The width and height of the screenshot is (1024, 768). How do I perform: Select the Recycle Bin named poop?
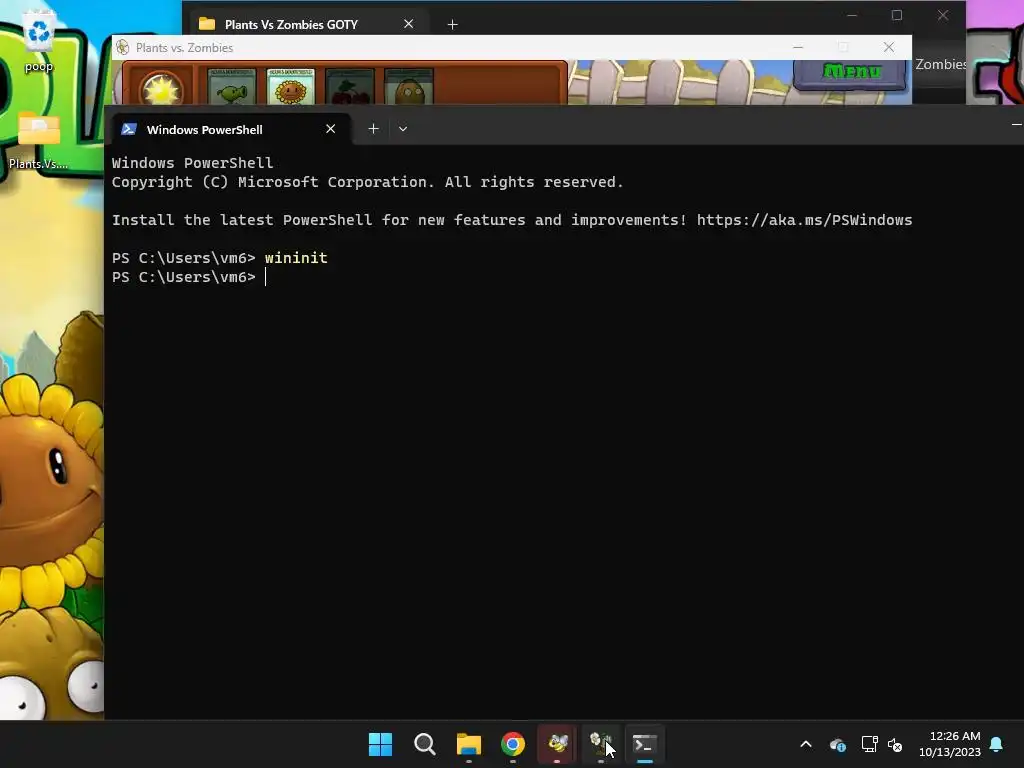point(39,42)
